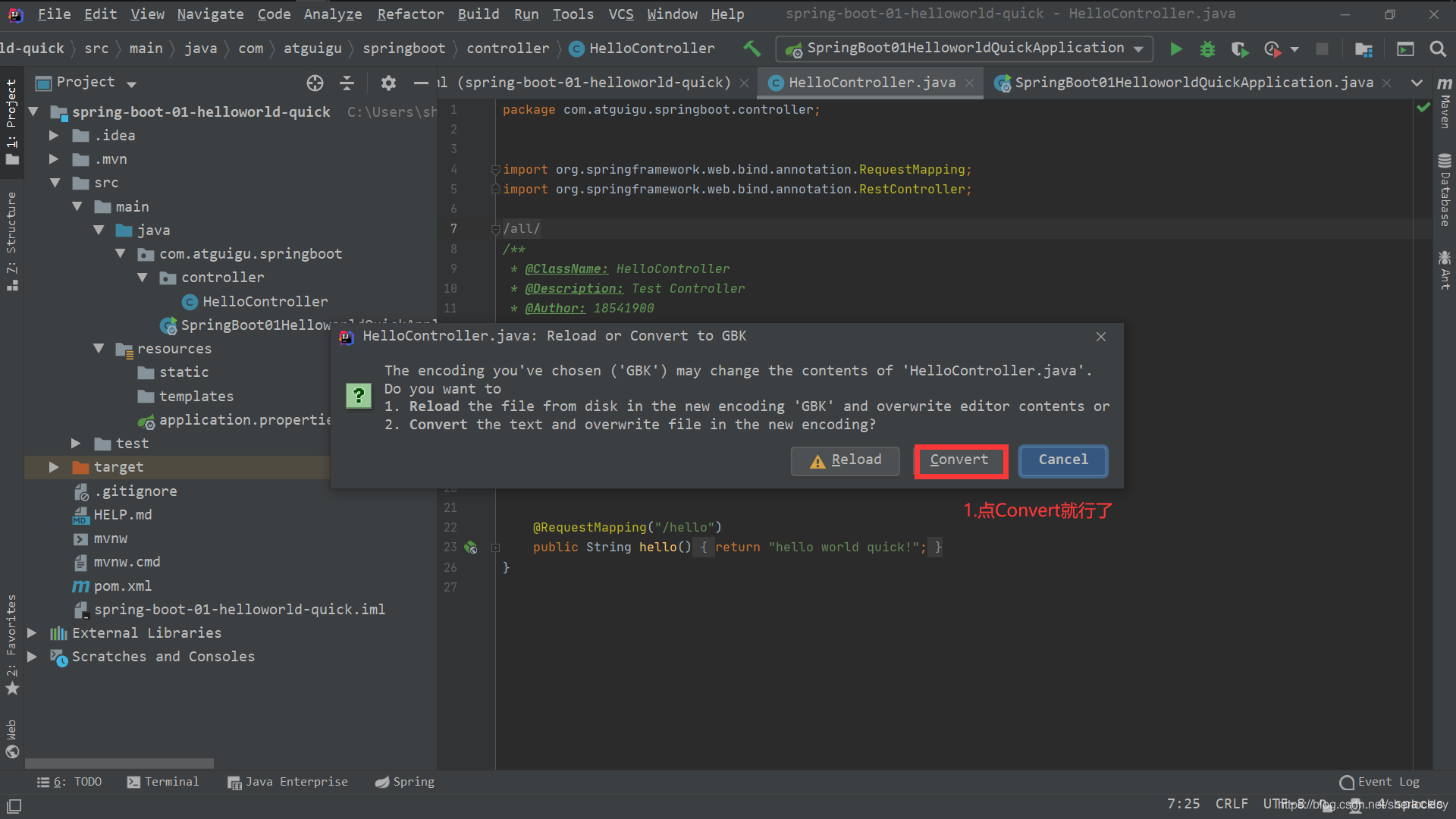Open Search Everywhere magnifier icon
Screen dimensions: 1456x819
1437,49
